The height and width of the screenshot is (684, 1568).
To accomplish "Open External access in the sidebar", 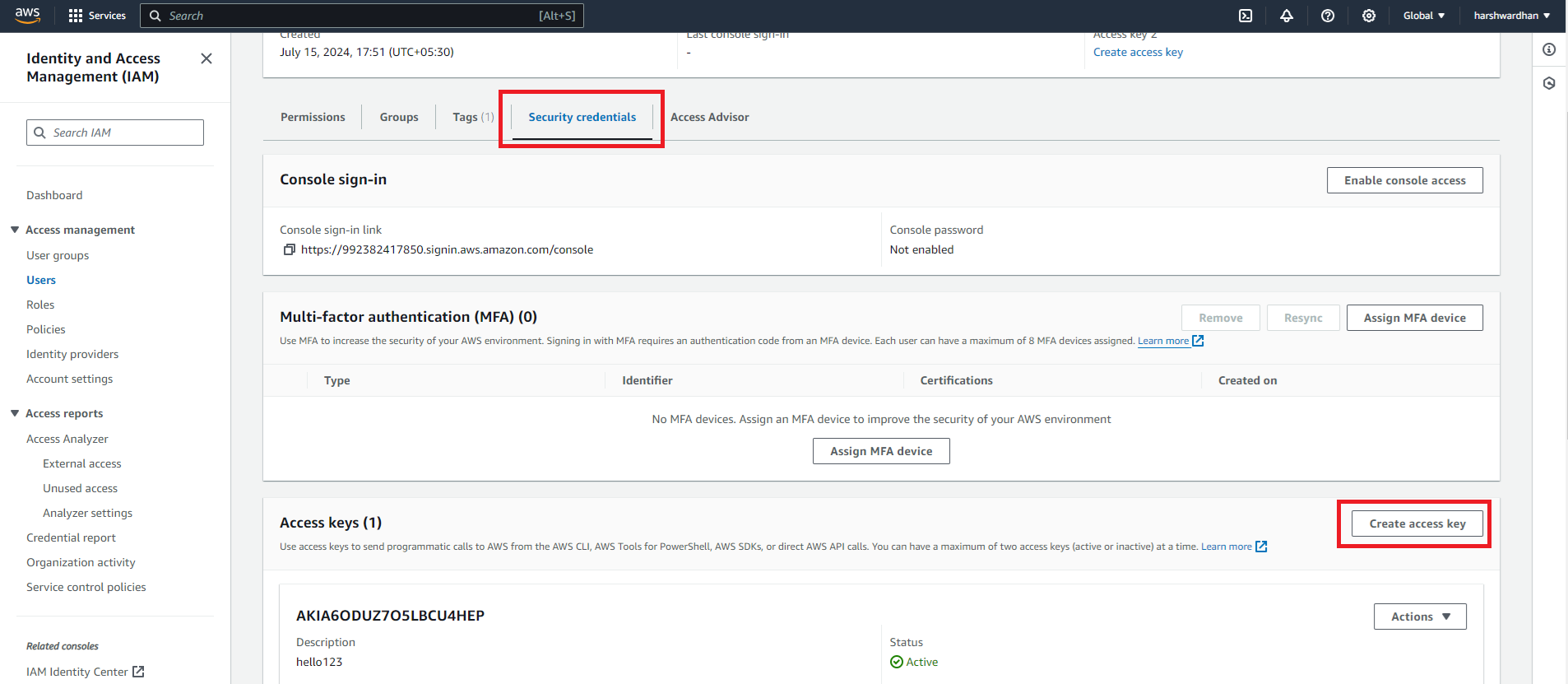I will tap(82, 463).
